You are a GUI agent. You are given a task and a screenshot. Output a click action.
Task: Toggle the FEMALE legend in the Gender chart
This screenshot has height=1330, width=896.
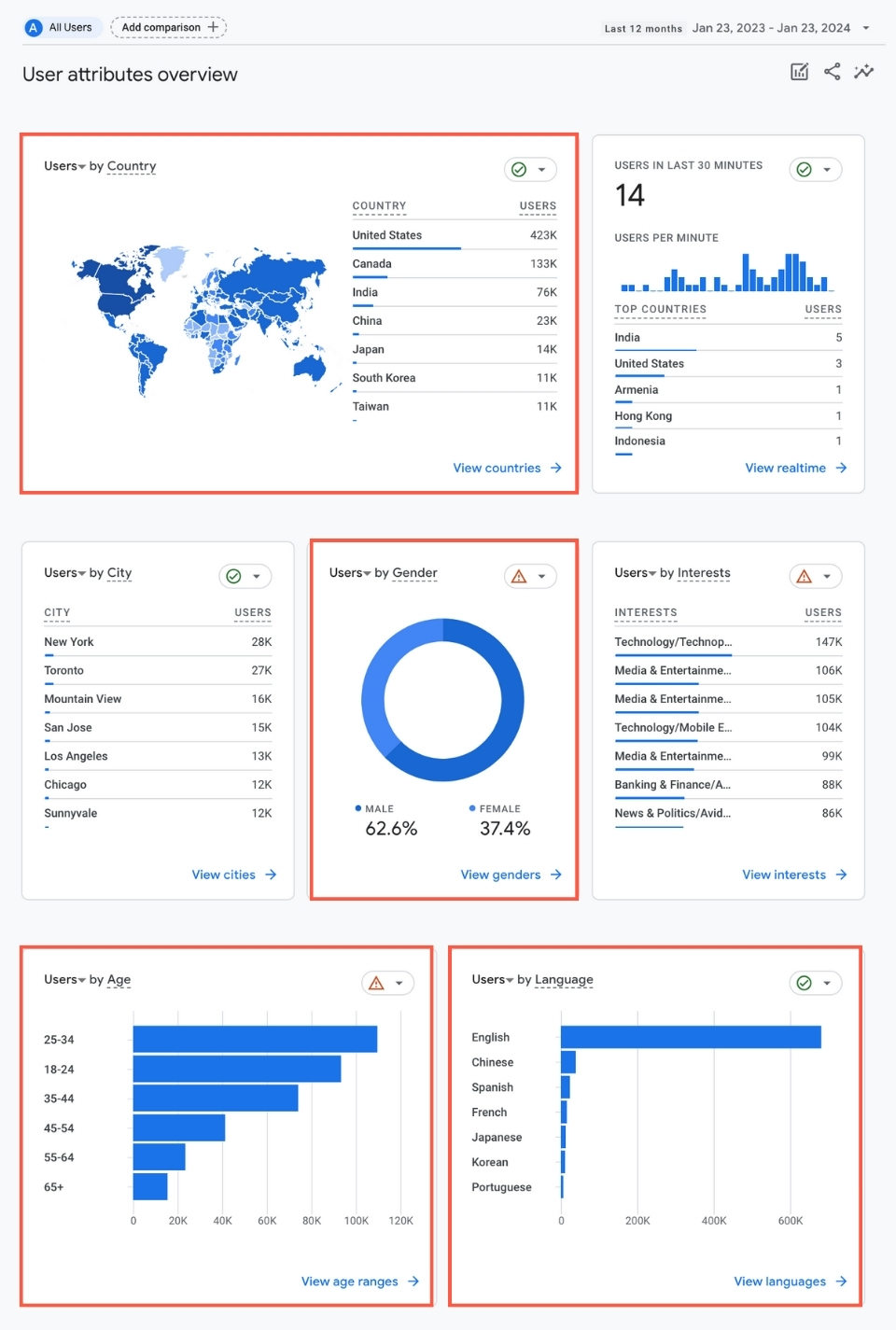[499, 808]
